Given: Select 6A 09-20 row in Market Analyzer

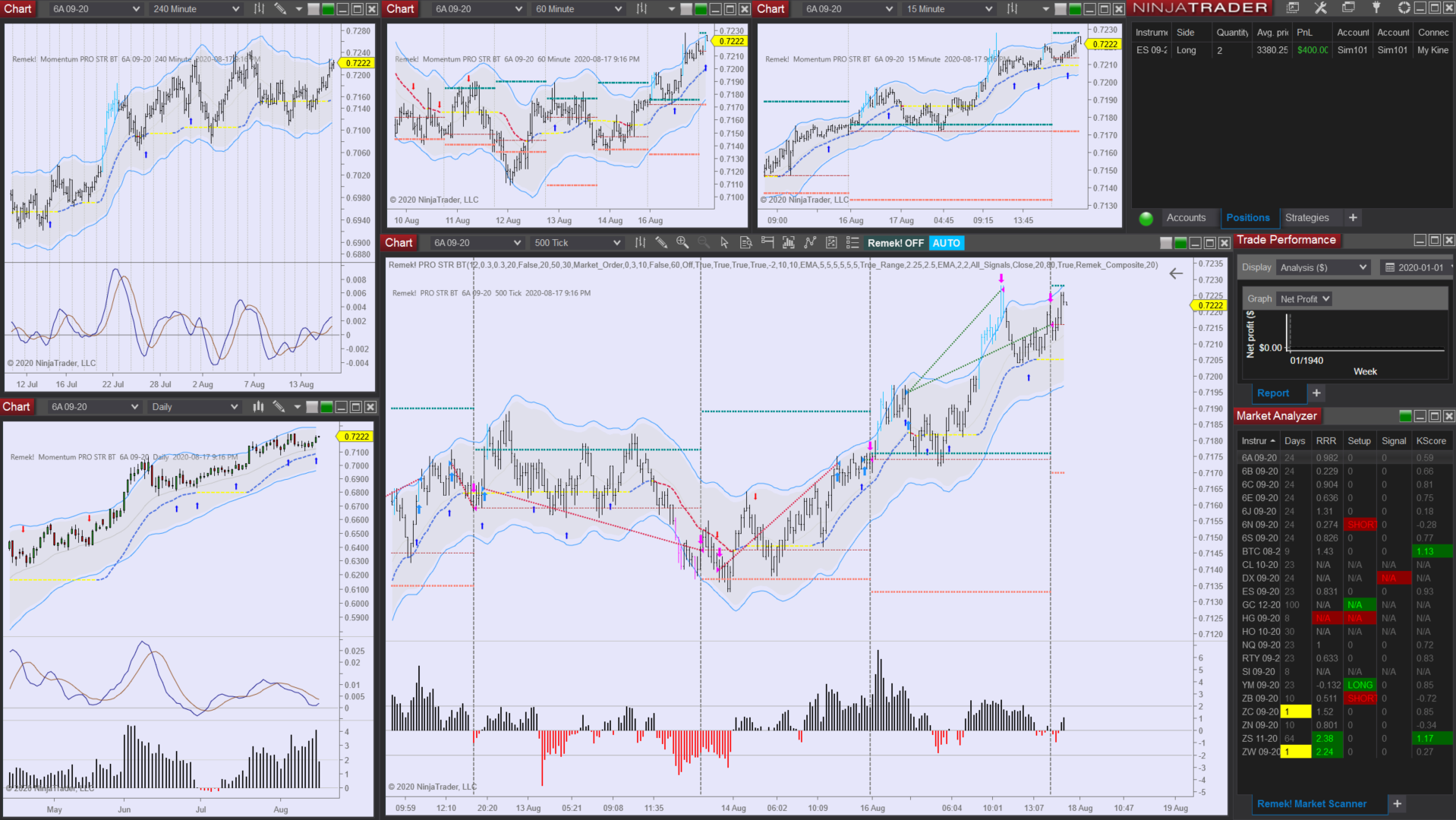Looking at the screenshot, I should coord(1345,458).
